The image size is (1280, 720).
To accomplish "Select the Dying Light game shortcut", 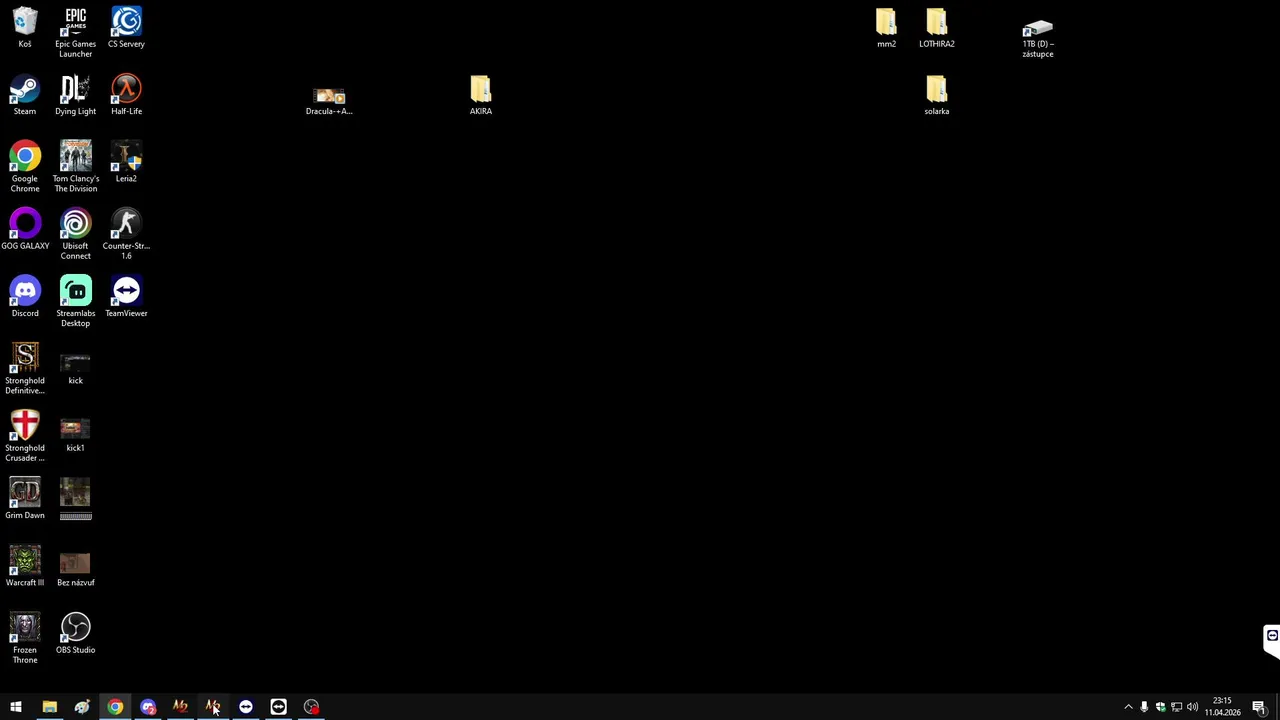I will pyautogui.click(x=75, y=95).
